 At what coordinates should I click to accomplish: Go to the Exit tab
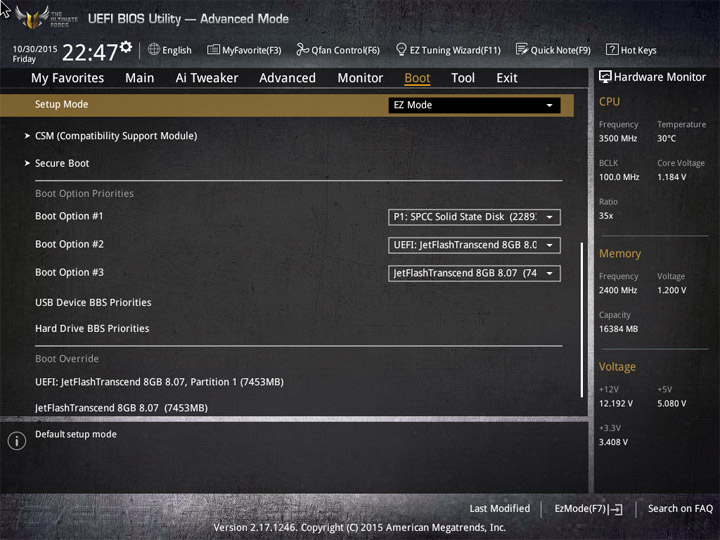507,78
